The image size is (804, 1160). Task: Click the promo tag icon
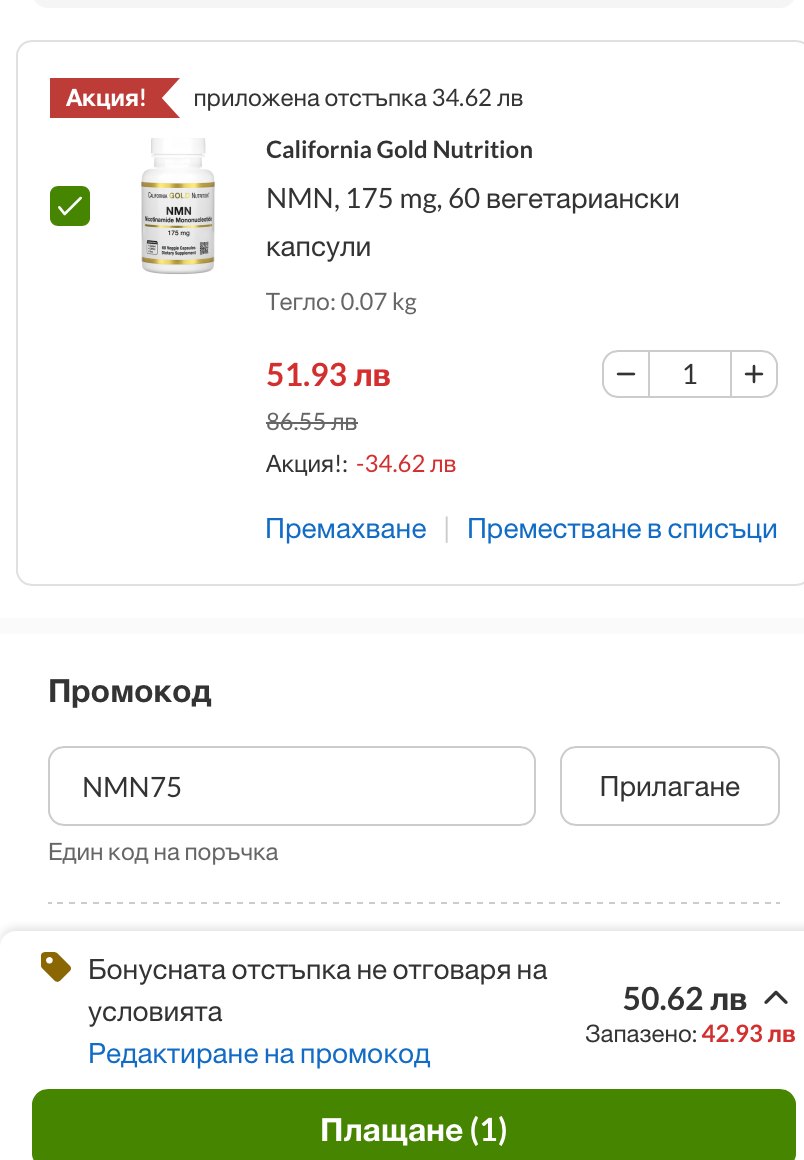(x=56, y=966)
